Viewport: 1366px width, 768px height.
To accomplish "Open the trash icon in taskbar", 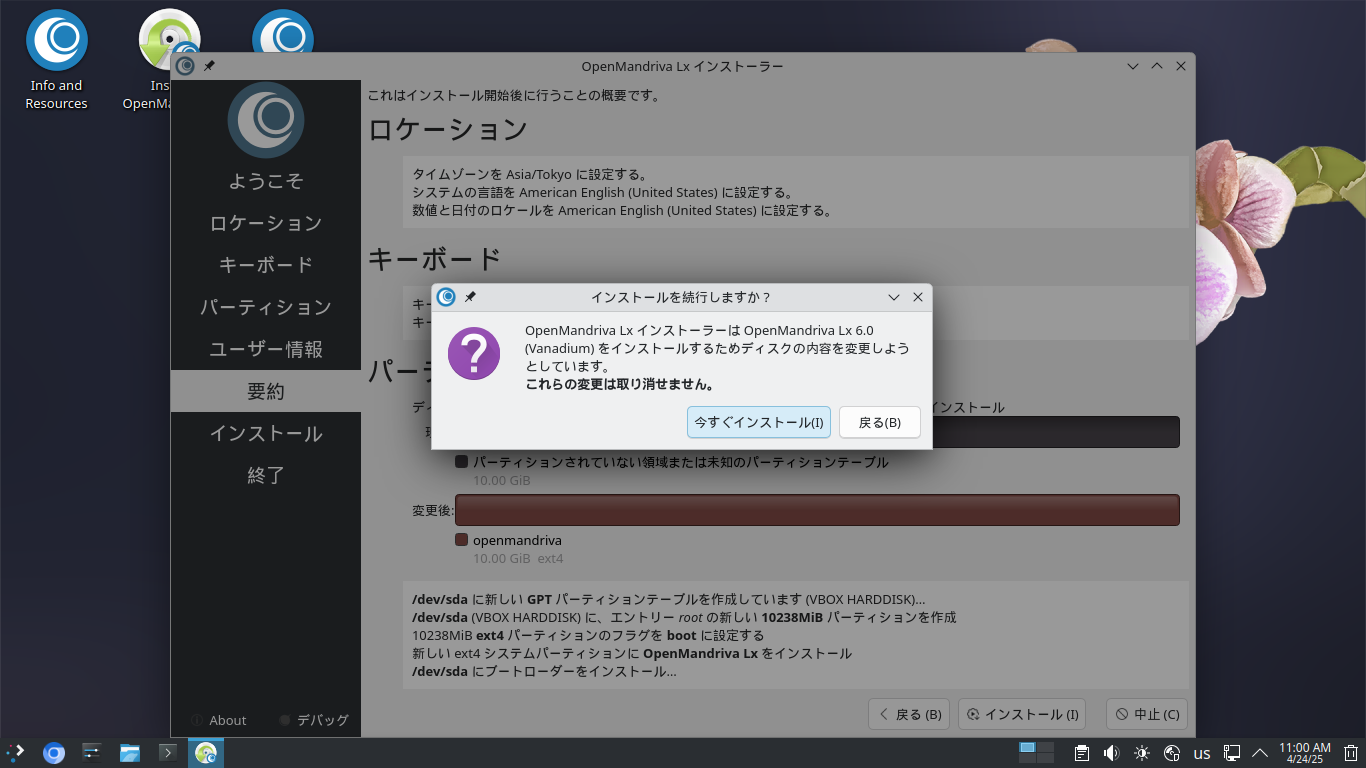I will (1350, 753).
